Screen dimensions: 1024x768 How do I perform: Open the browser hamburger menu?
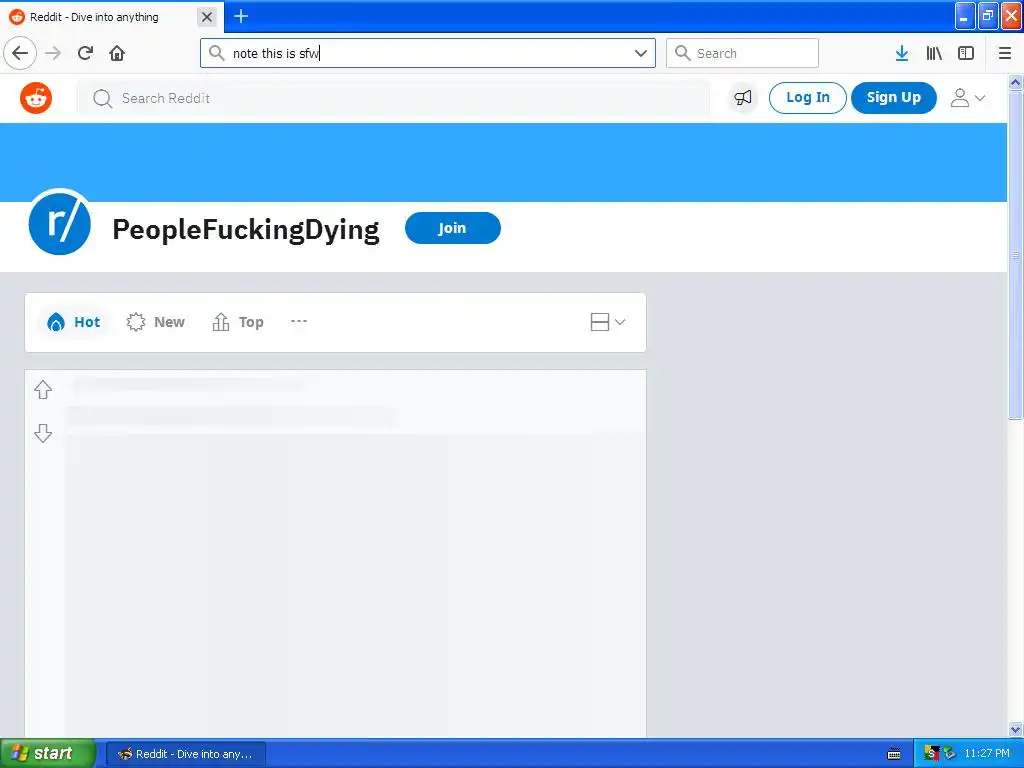coord(1005,53)
